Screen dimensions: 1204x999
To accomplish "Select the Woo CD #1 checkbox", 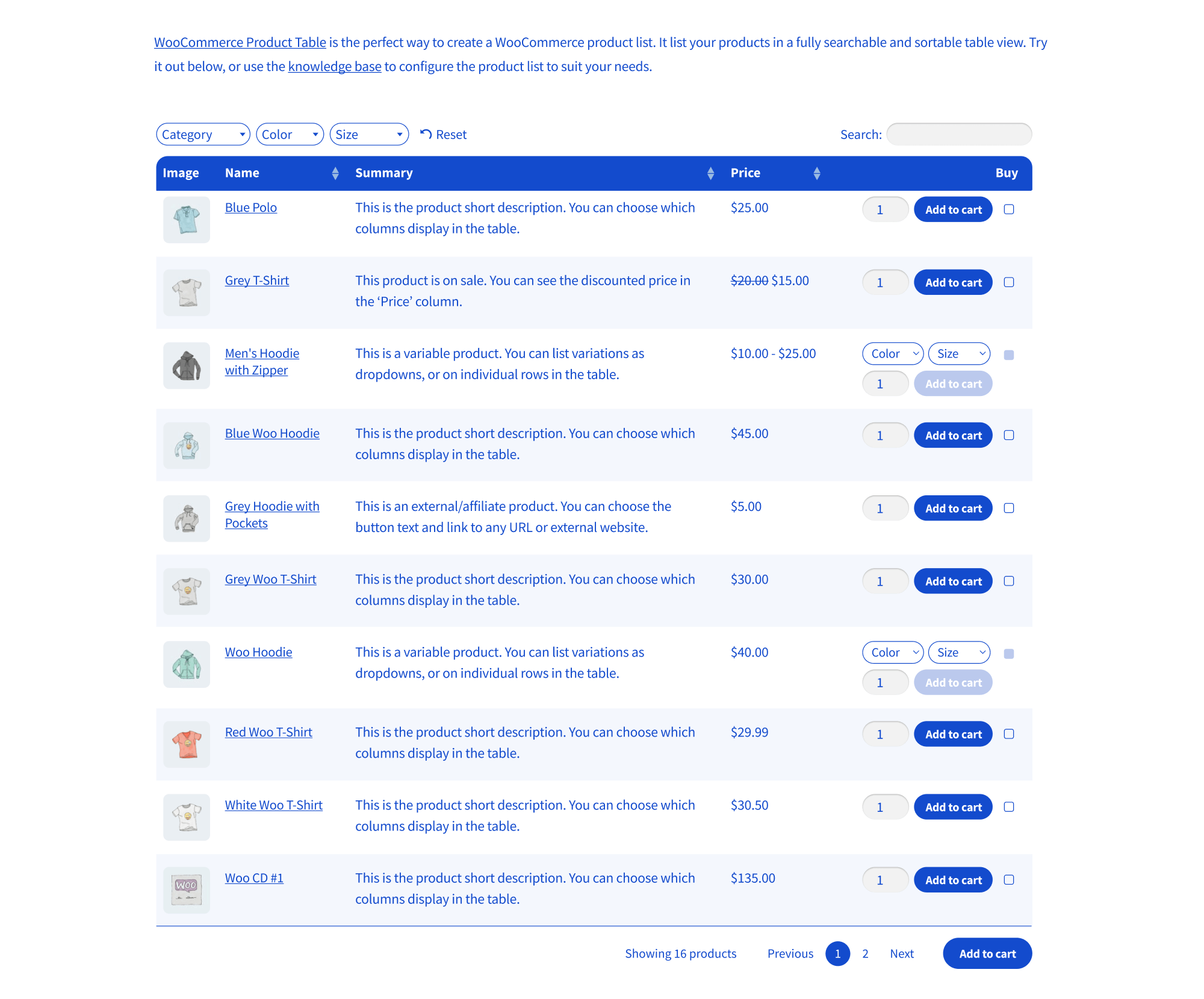I will (x=1009, y=880).
